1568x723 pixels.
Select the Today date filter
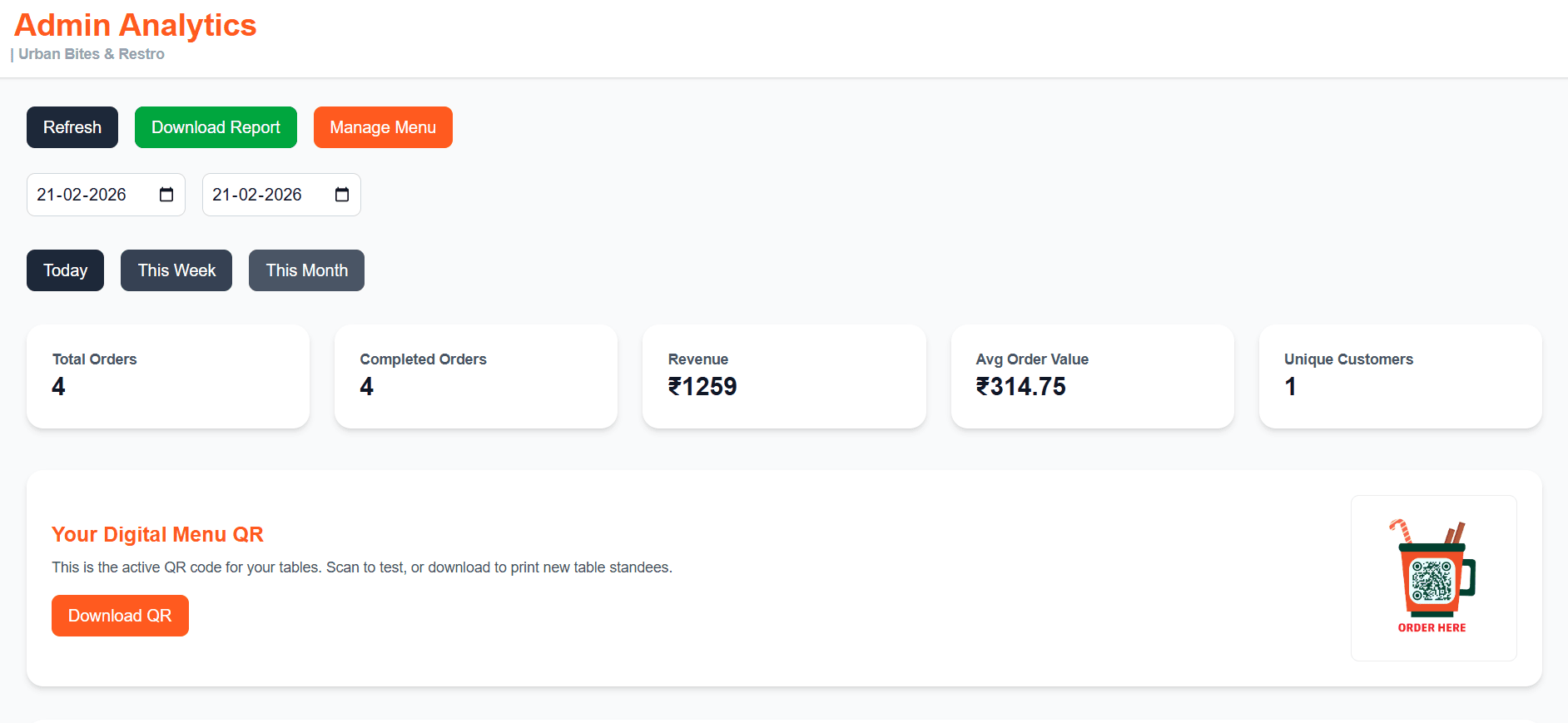[x=65, y=270]
